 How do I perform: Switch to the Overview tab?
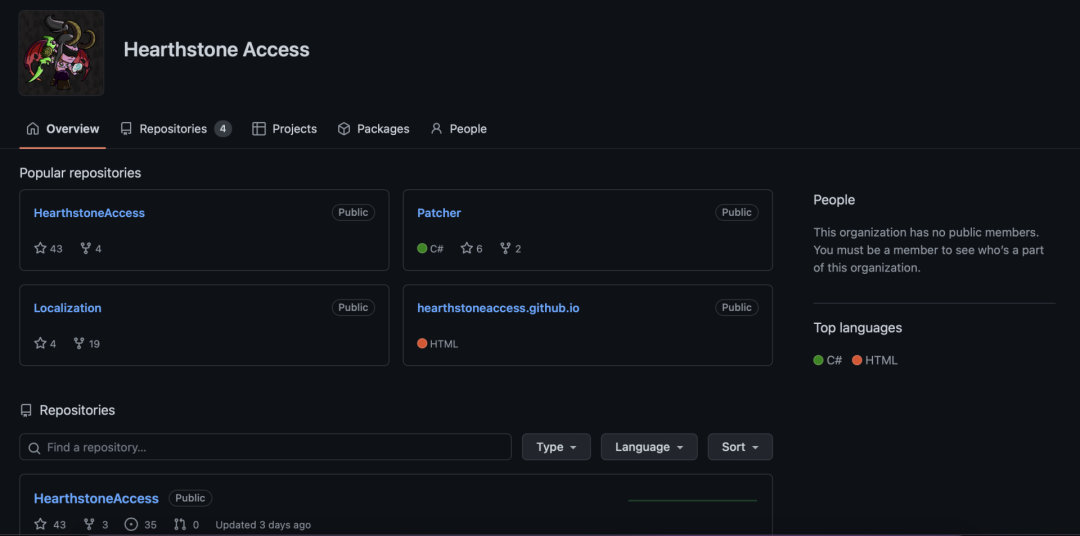[x=63, y=129]
